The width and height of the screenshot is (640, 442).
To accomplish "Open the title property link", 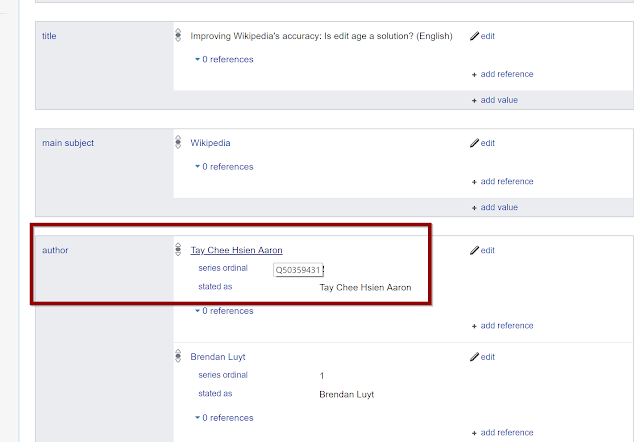I will tap(49, 36).
